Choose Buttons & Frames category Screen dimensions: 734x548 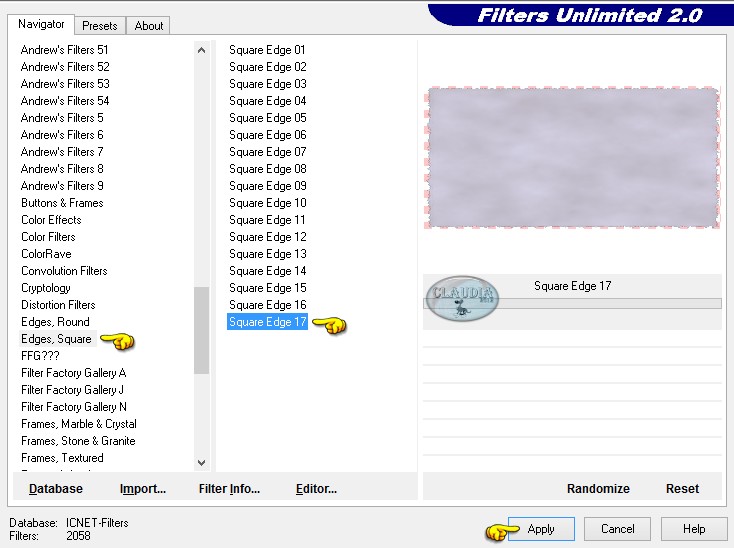(x=62, y=203)
